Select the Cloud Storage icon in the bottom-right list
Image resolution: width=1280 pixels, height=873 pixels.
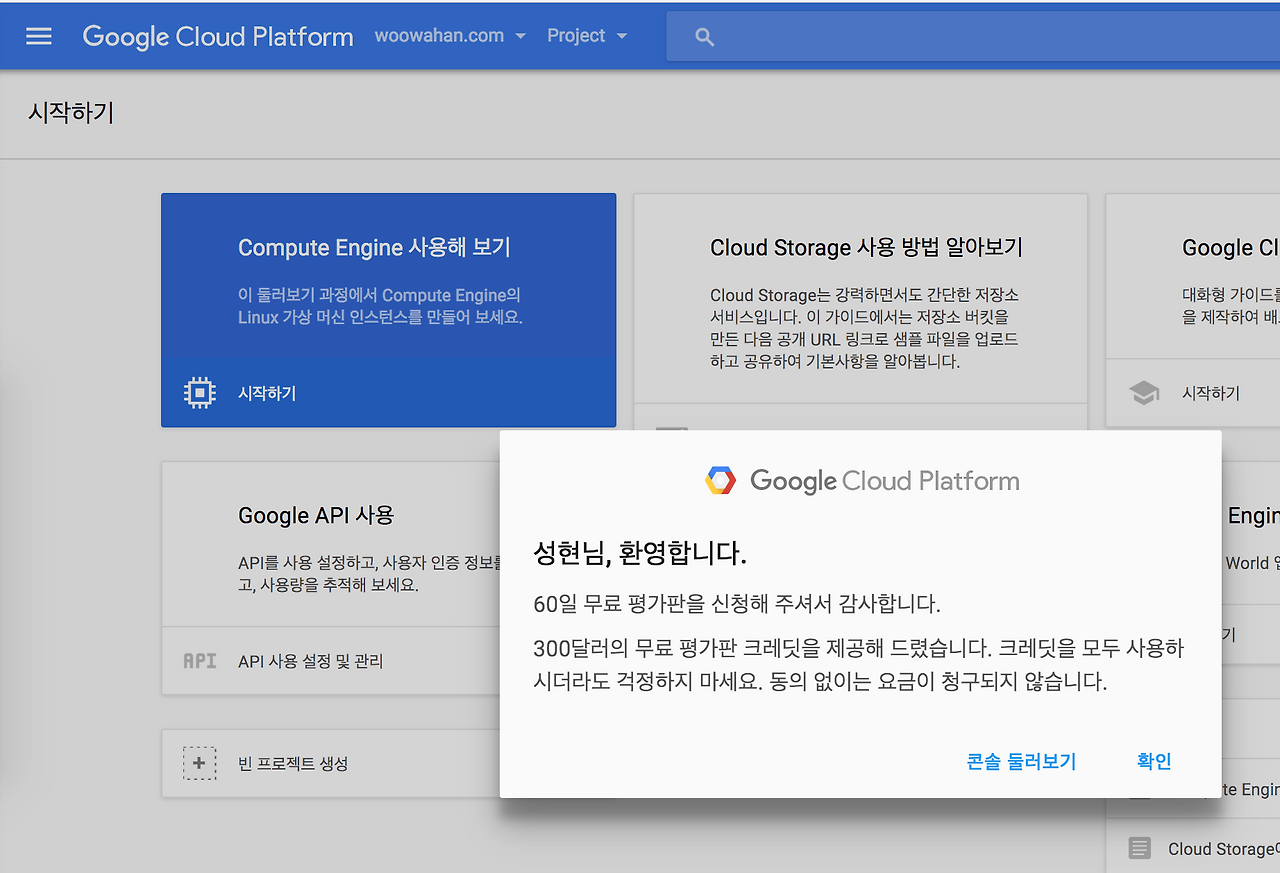coord(1139,848)
